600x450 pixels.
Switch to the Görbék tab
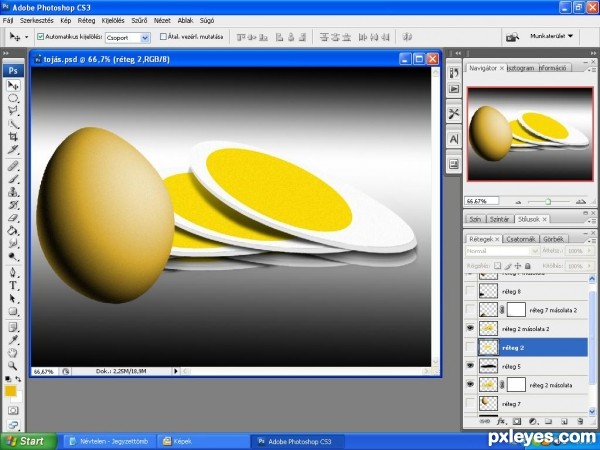pyautogui.click(x=553, y=239)
